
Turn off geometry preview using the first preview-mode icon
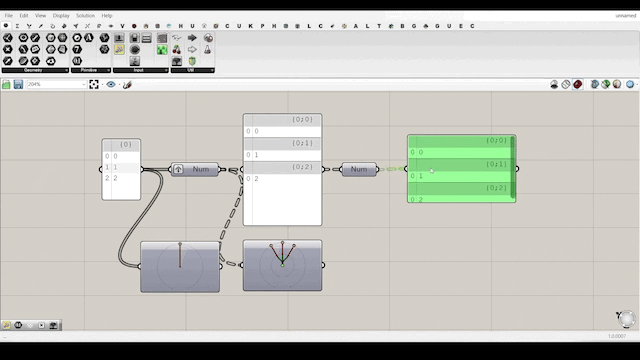[554, 84]
